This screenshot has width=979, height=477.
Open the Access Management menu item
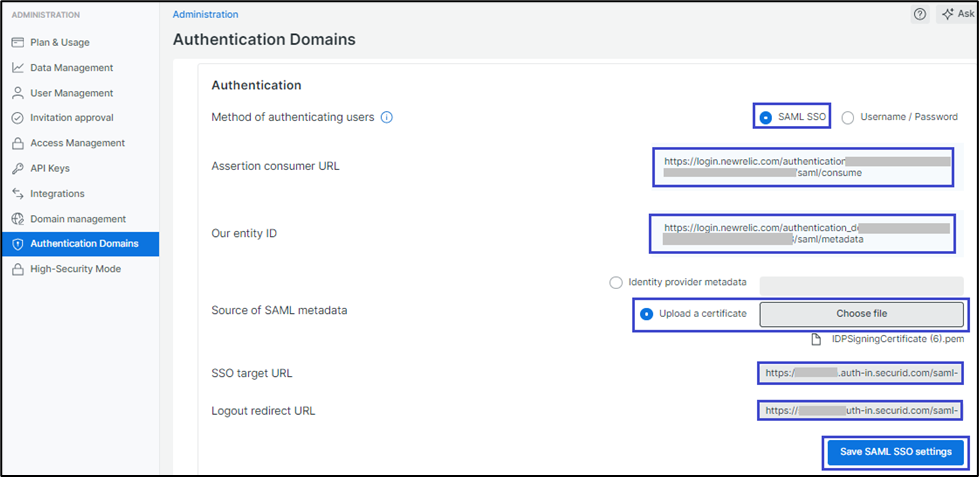pyautogui.click(x=77, y=143)
